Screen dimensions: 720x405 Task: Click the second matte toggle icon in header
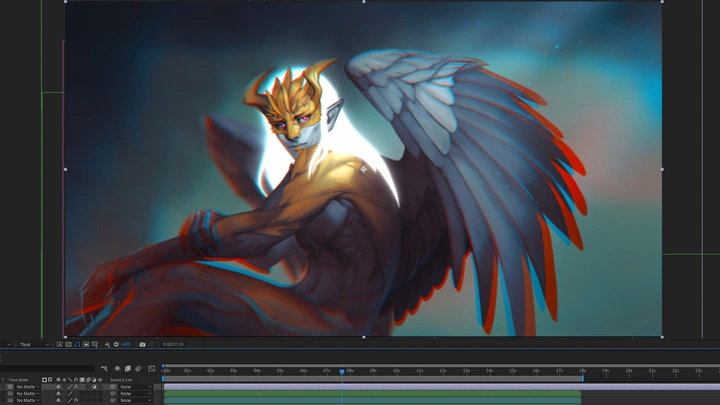(x=51, y=380)
